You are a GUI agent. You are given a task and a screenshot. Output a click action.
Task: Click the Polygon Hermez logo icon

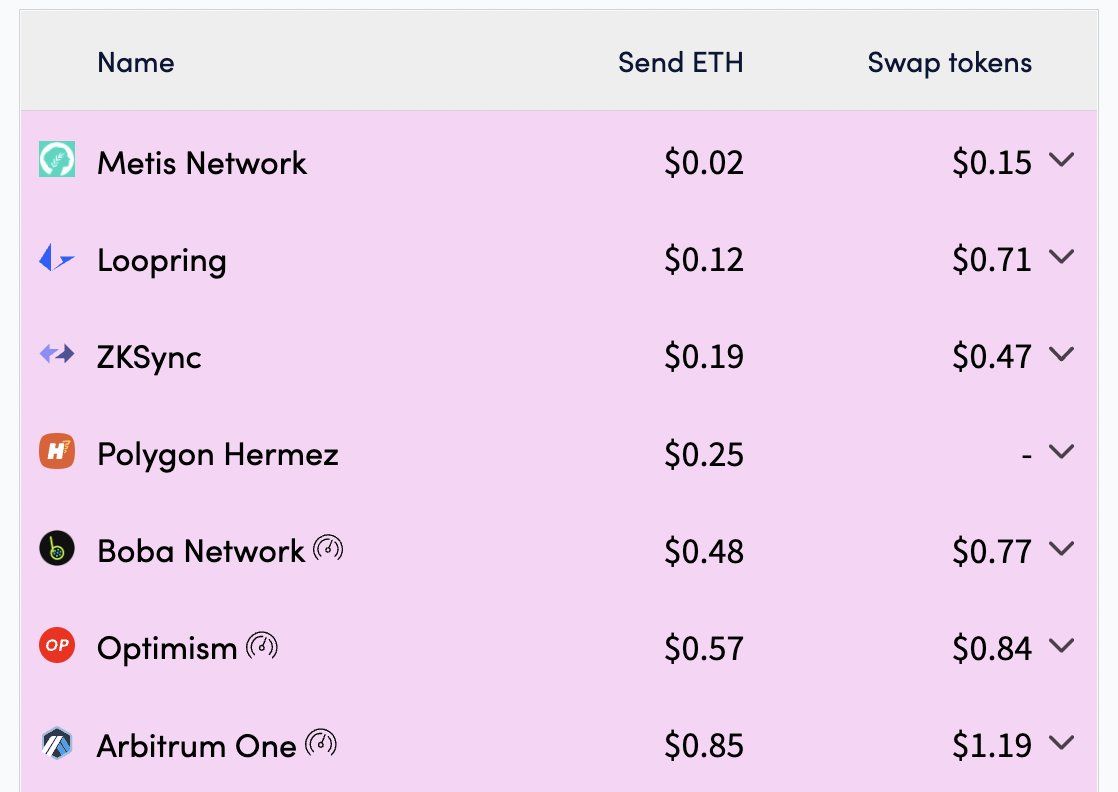(x=57, y=452)
